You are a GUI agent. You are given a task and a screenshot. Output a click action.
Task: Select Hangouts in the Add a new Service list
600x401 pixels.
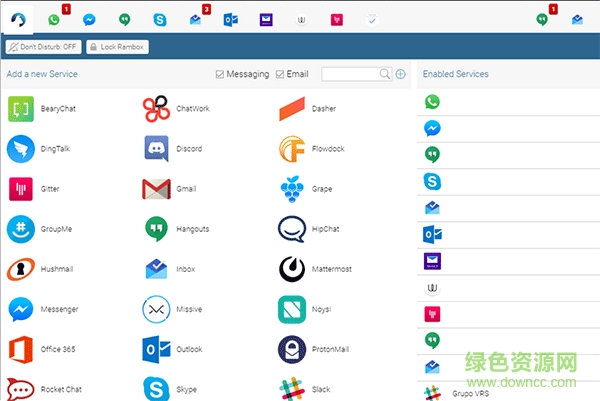tap(177, 229)
